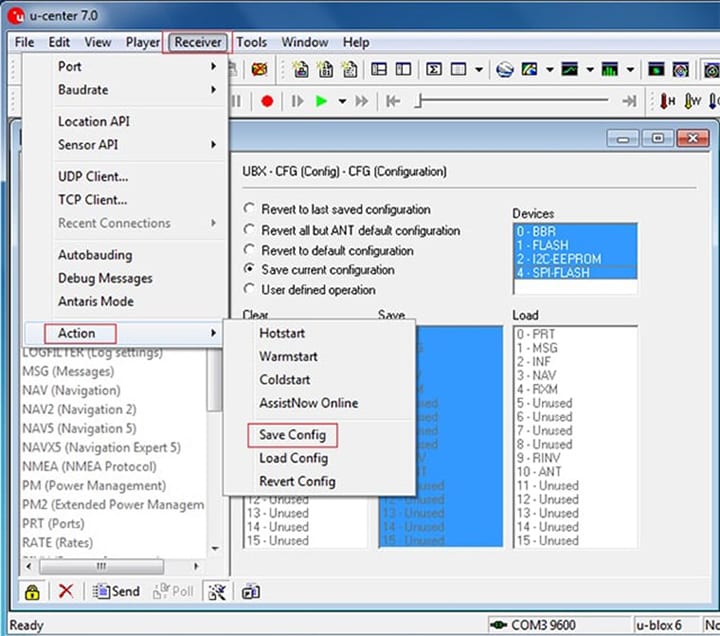Select Revert to last saved configuration
The width and height of the screenshot is (720, 636).
click(x=337, y=209)
